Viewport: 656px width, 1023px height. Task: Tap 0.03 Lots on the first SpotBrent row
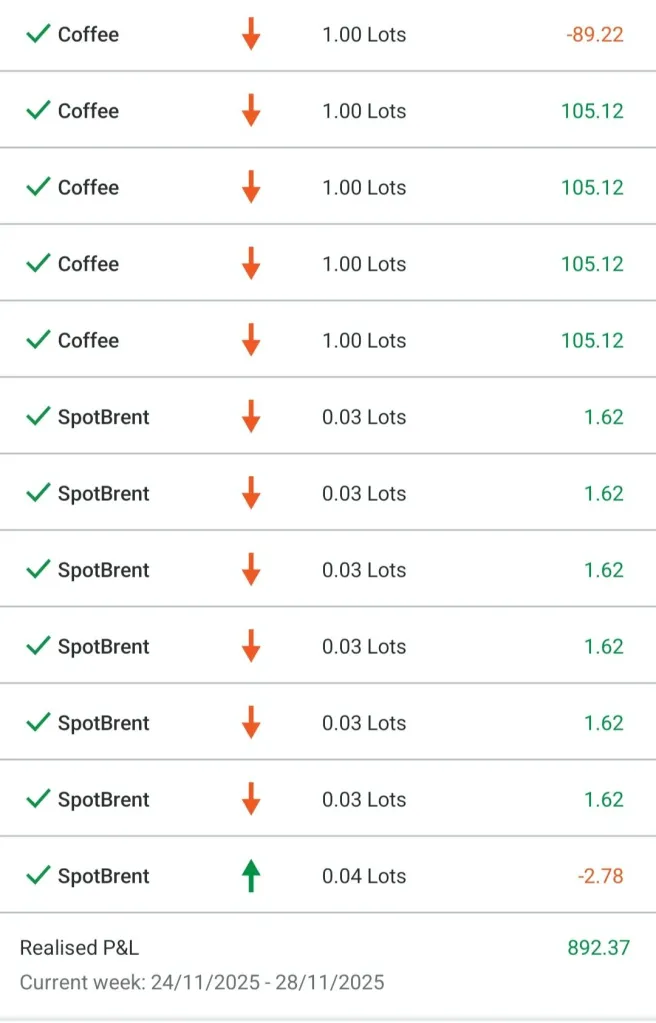[x=364, y=417]
